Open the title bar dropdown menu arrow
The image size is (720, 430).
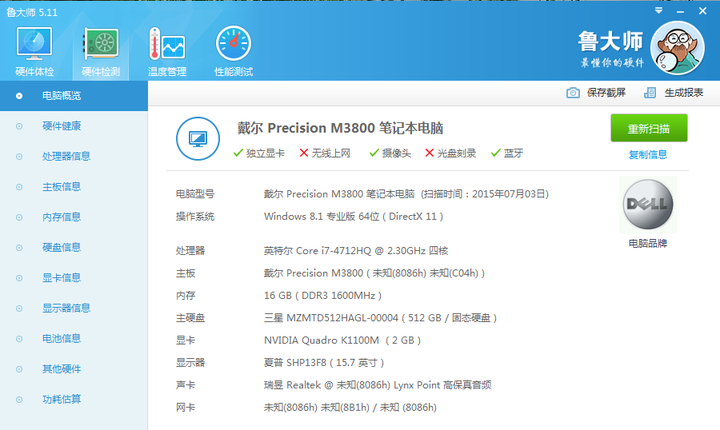click(658, 11)
